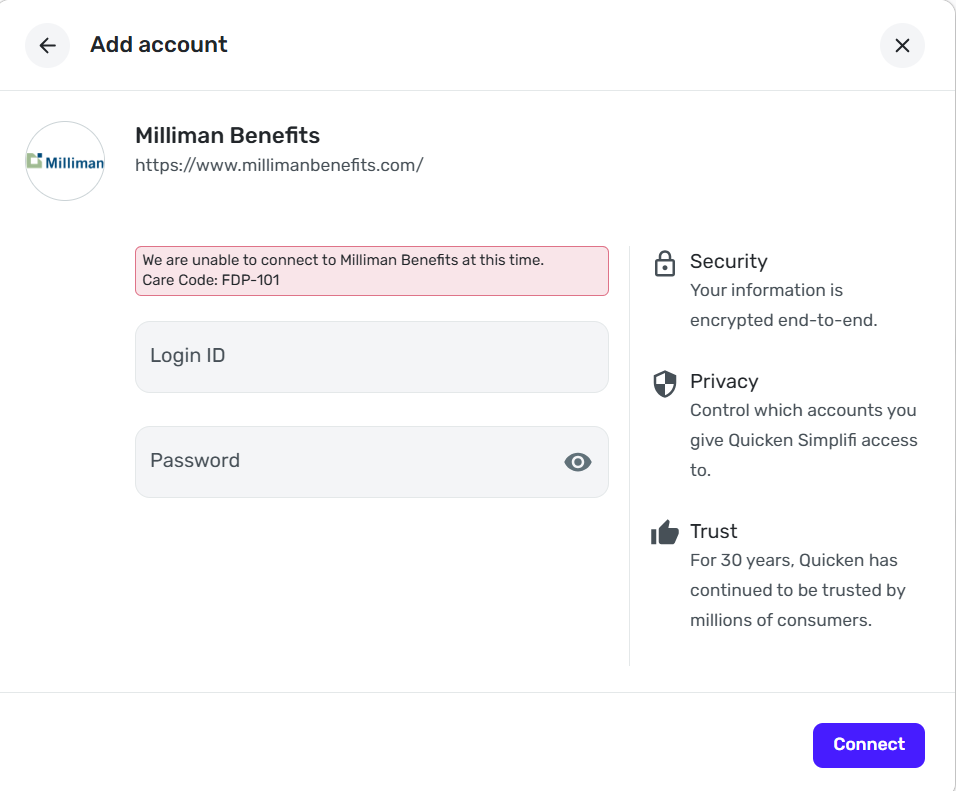
Task: Click the Trust heading
Action: tap(713, 531)
